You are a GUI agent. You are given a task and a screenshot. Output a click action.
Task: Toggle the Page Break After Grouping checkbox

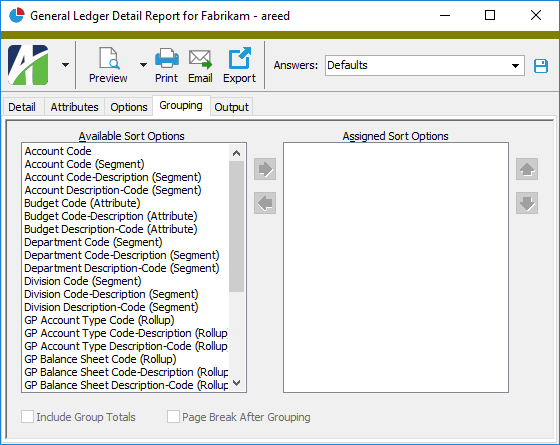click(173, 417)
